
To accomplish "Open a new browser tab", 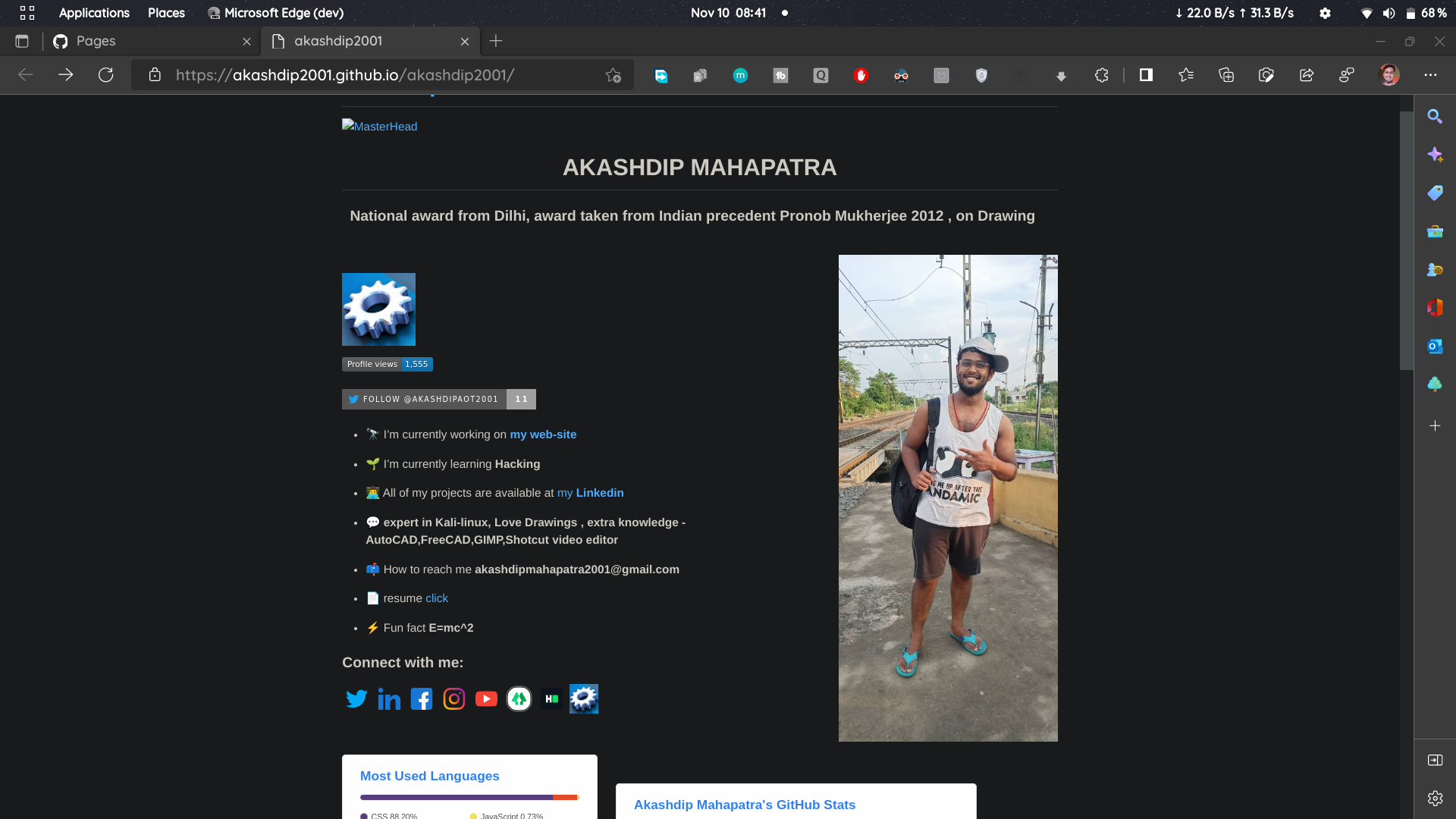I will [496, 41].
